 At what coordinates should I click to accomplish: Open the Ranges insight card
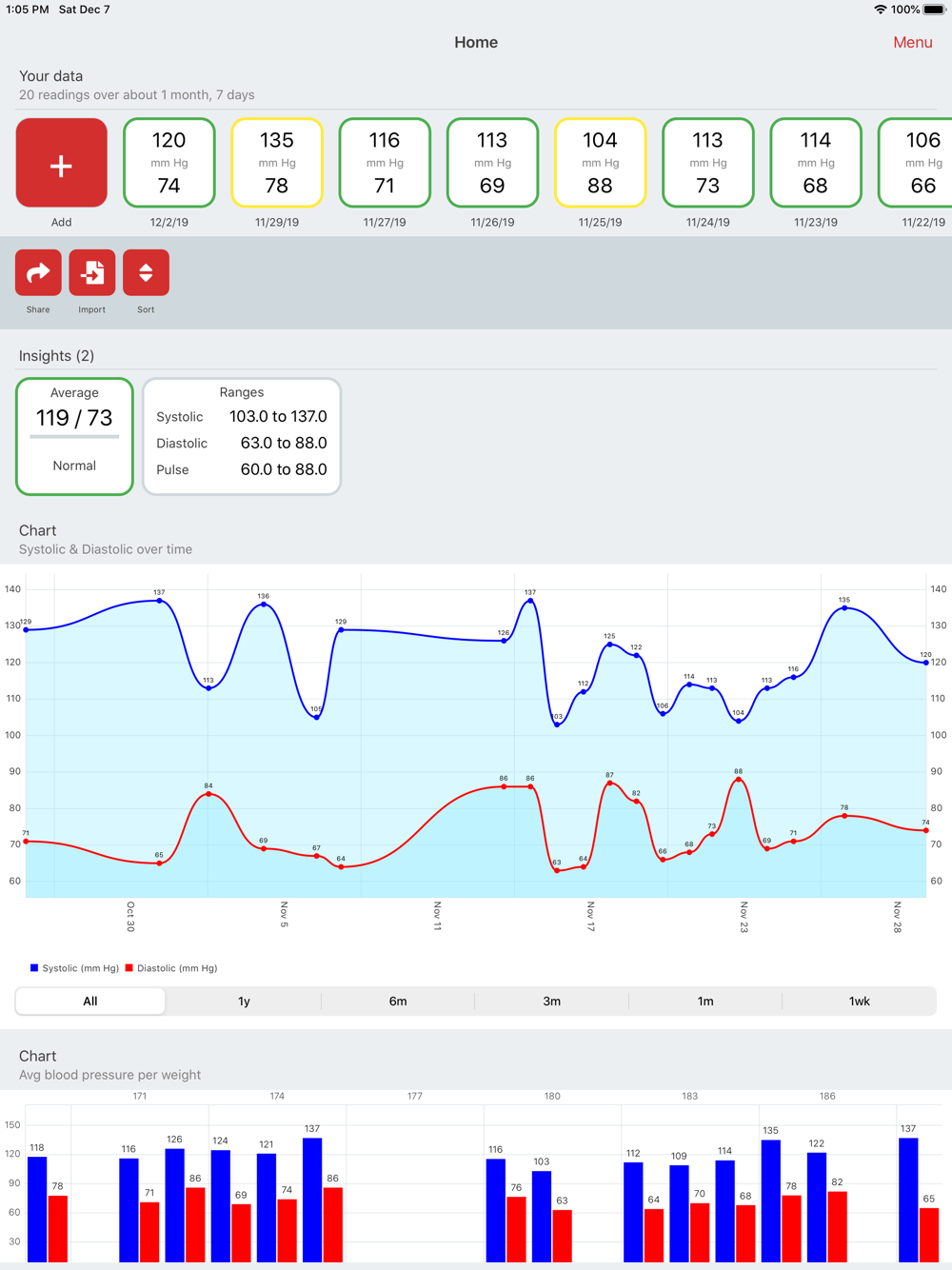pyautogui.click(x=242, y=436)
